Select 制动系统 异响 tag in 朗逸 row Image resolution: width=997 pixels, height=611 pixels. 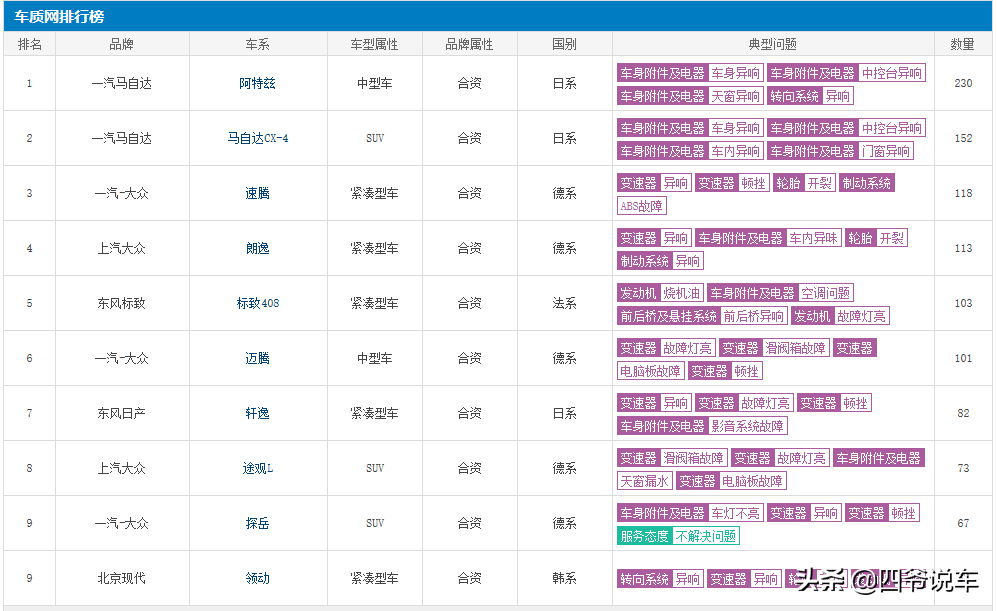click(660, 261)
